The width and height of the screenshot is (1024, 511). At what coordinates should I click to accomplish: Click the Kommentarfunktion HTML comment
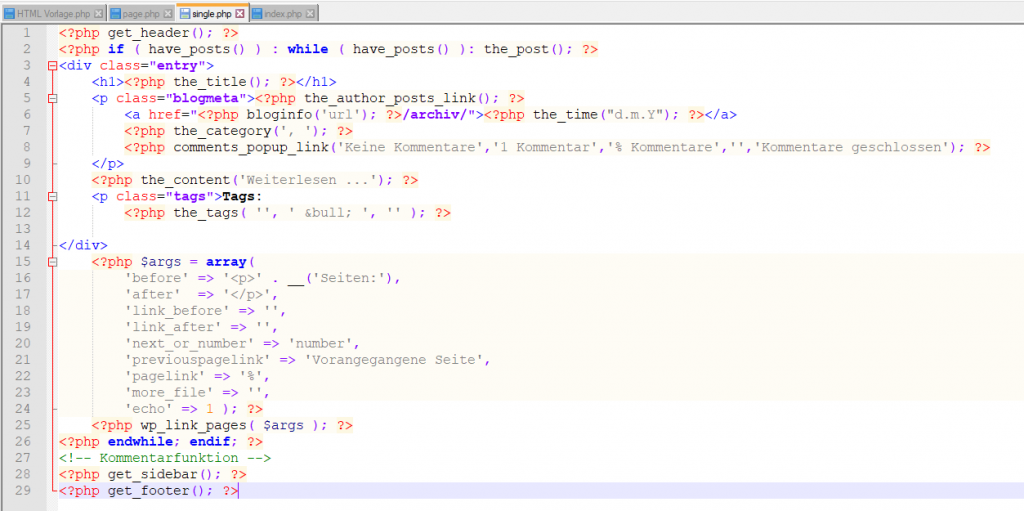click(x=165, y=457)
